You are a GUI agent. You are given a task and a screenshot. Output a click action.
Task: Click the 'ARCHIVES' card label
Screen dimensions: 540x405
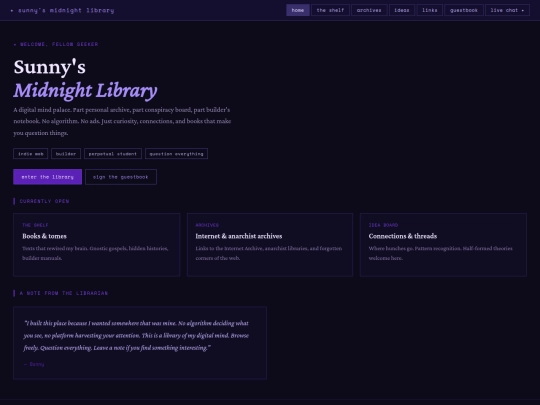207,225
